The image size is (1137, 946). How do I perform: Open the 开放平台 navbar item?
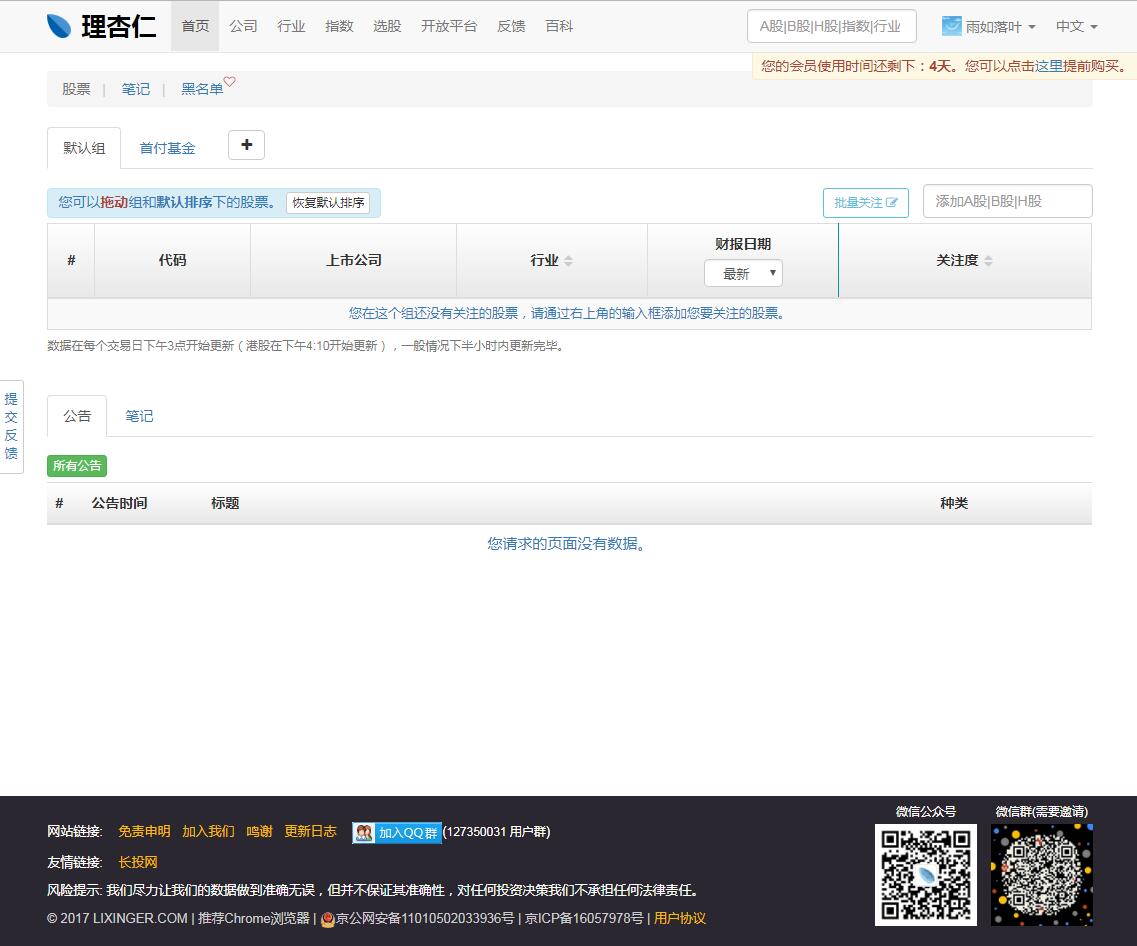pyautogui.click(x=449, y=26)
